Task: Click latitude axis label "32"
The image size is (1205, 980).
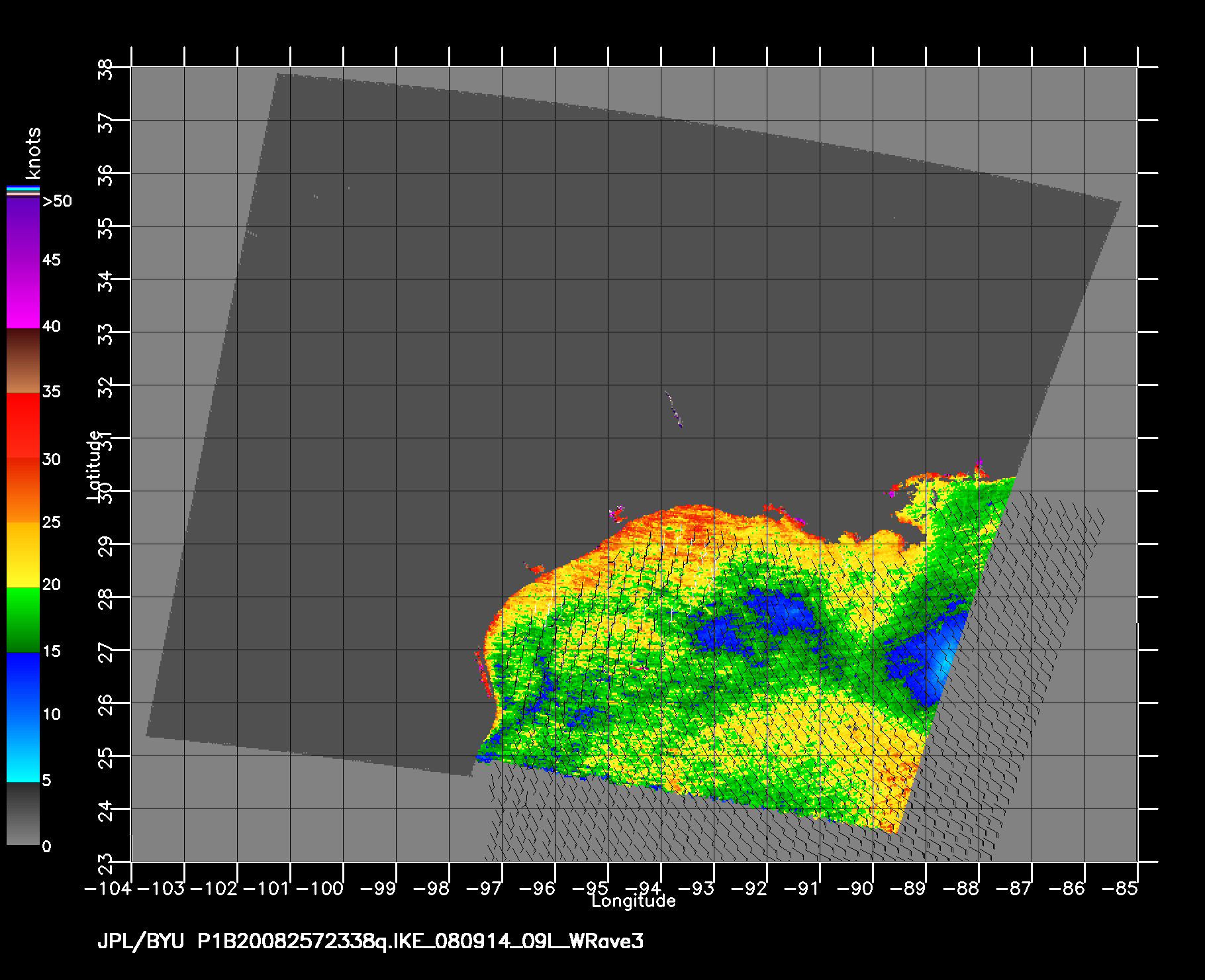Action: pyautogui.click(x=106, y=386)
